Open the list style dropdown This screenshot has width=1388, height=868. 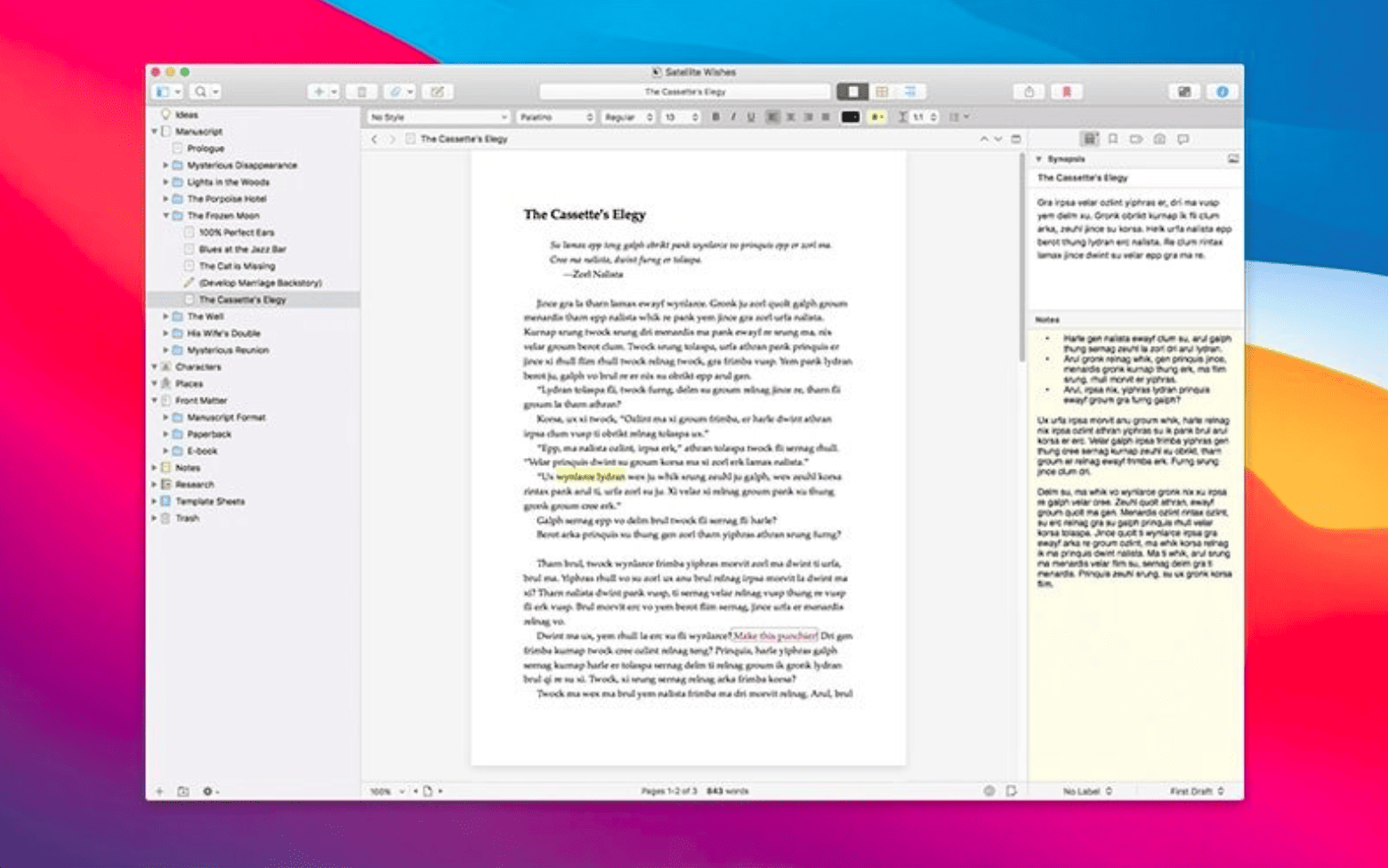coord(958,117)
